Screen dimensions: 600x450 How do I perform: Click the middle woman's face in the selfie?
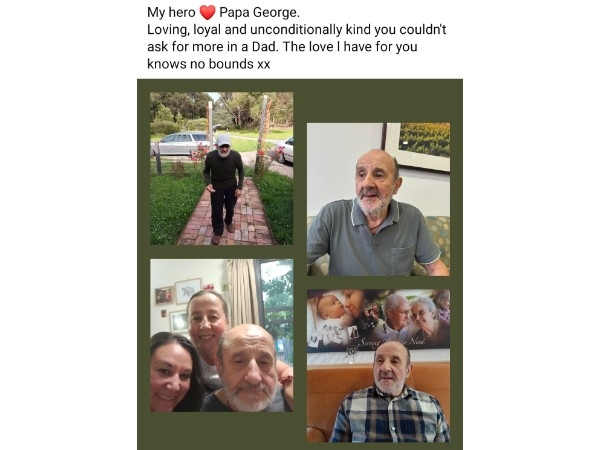(x=207, y=320)
